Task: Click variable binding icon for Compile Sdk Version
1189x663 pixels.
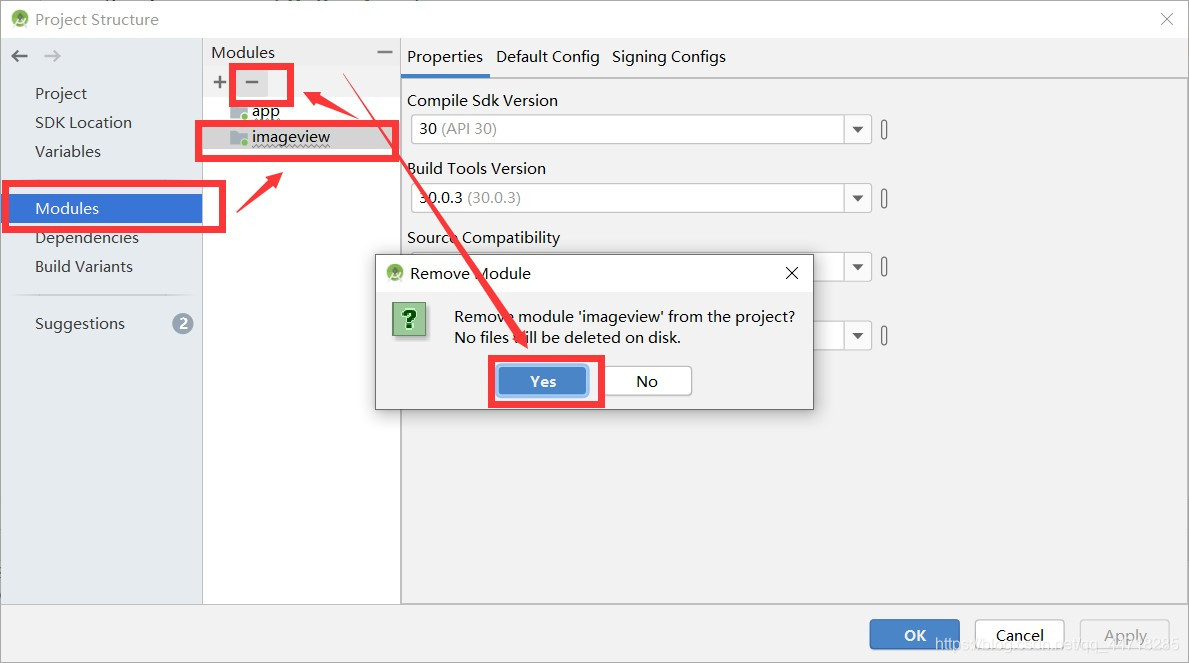Action: pyautogui.click(x=884, y=130)
